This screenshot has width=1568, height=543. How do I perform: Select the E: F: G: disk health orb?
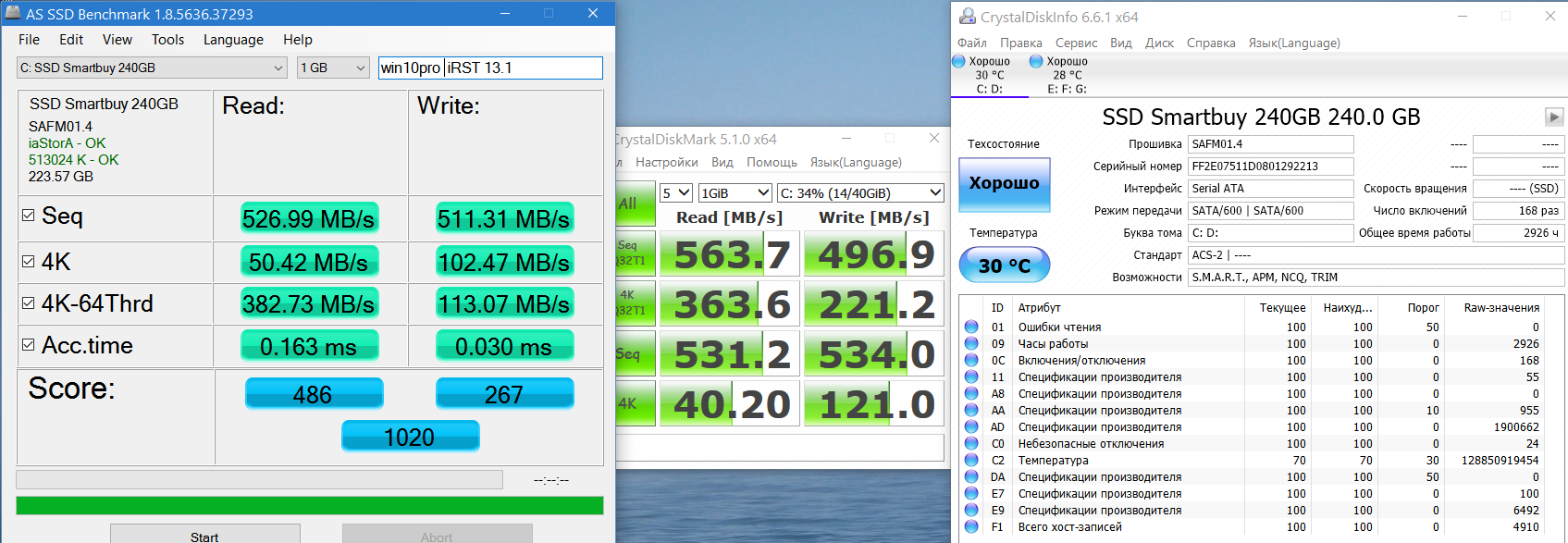[1036, 61]
